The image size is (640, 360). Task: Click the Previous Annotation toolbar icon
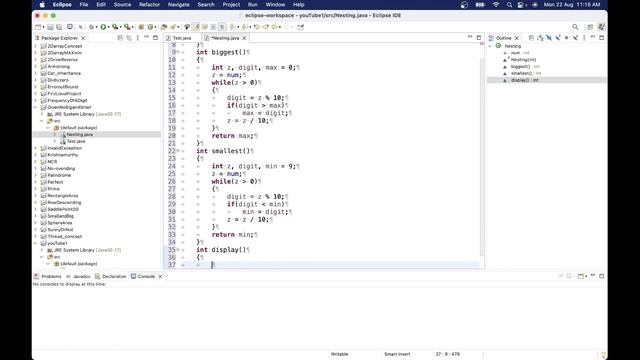coord(244,27)
